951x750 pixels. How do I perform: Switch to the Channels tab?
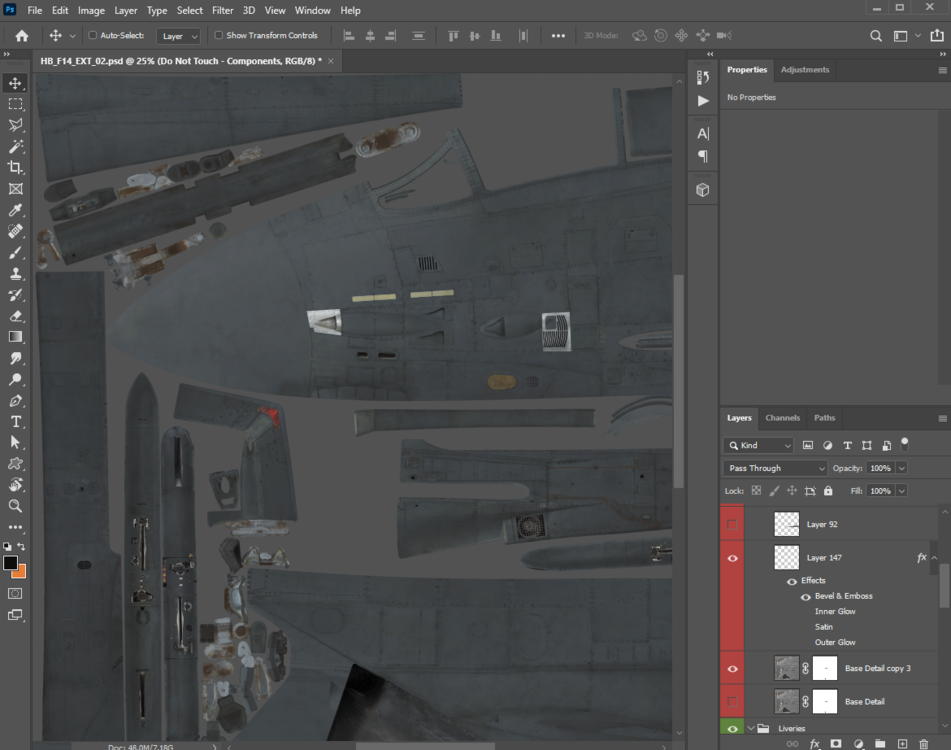[x=782, y=418]
